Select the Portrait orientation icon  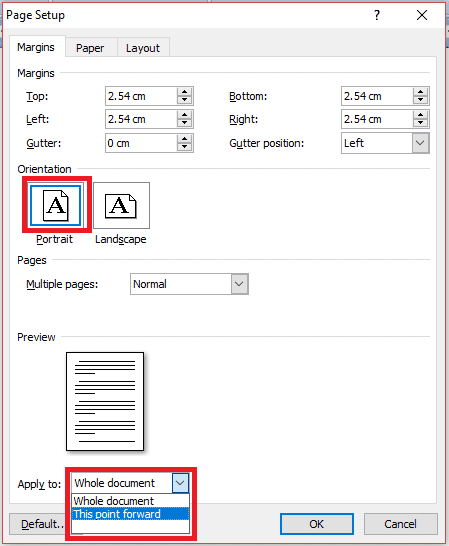pyautogui.click(x=56, y=205)
